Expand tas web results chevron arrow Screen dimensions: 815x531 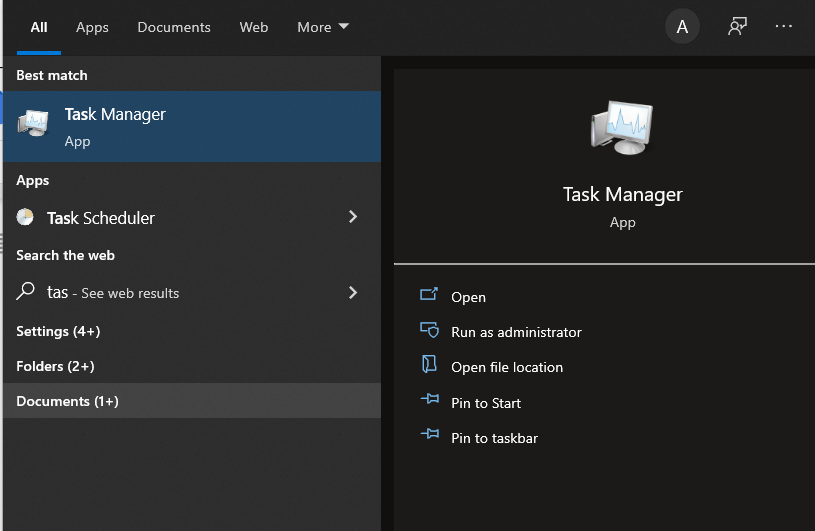(x=353, y=293)
